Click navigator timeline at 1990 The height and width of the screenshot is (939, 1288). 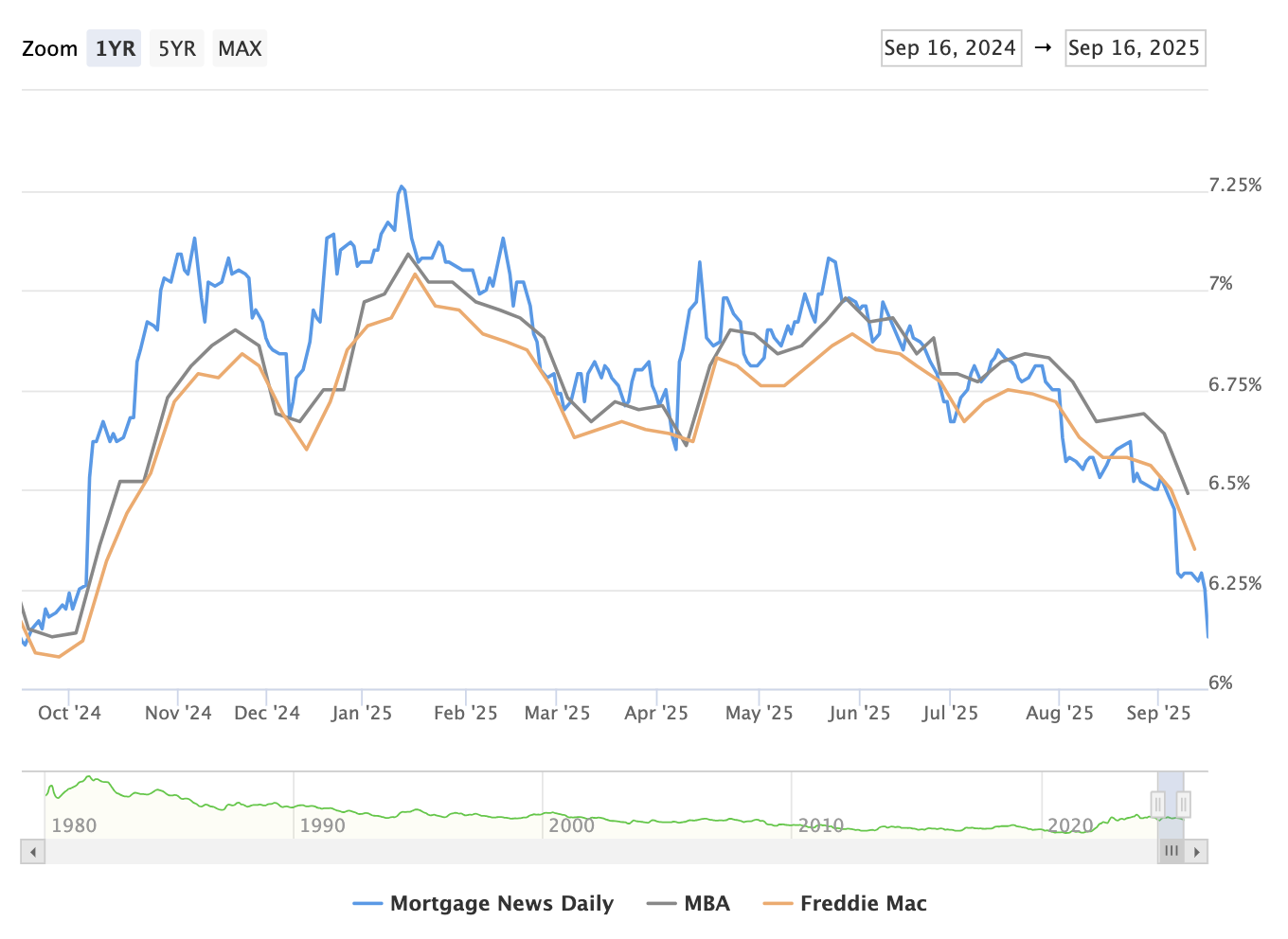point(322,825)
